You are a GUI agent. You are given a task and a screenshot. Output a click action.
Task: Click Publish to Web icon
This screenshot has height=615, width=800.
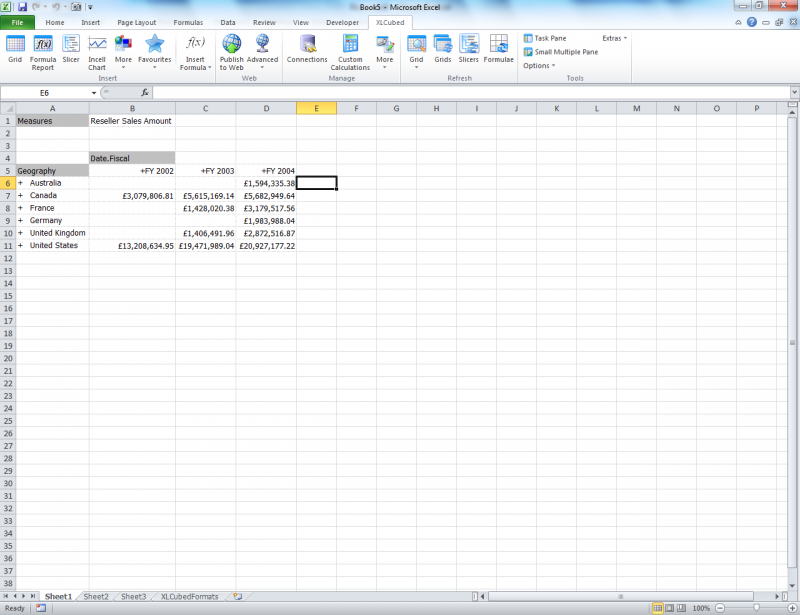click(231, 49)
